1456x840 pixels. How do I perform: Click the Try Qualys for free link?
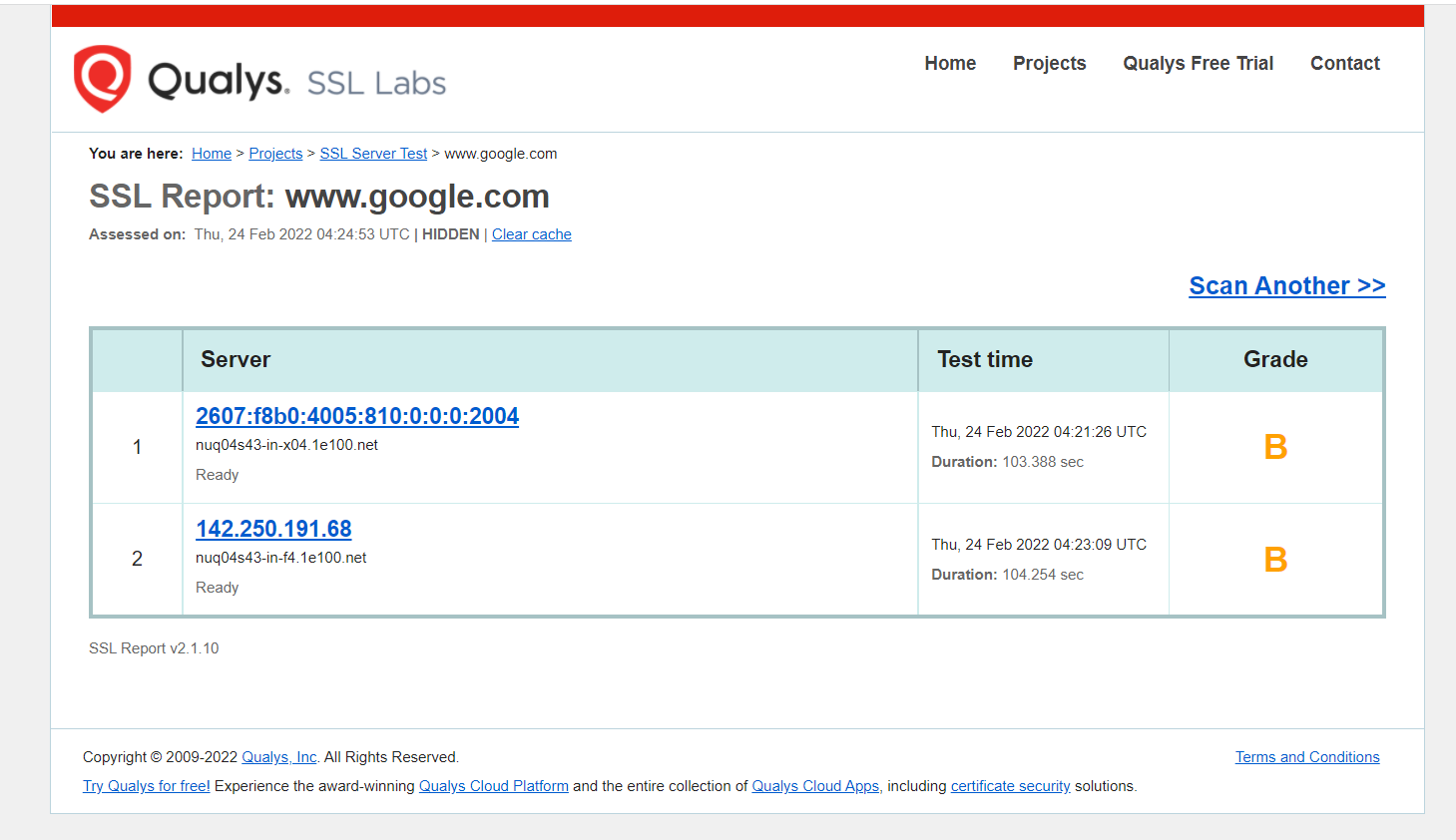click(146, 785)
